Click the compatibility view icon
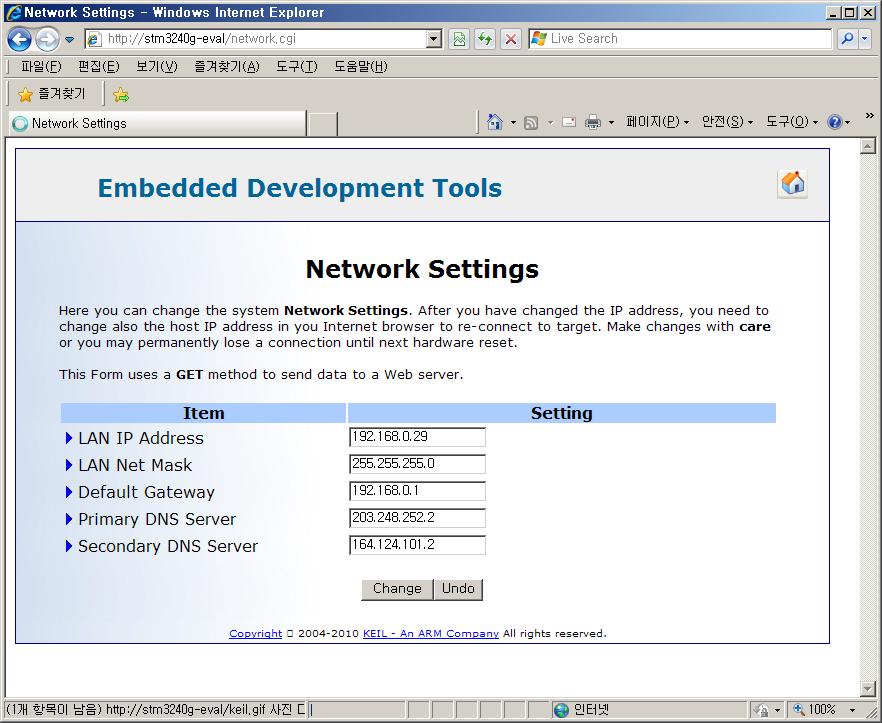Viewport: 882px width, 723px height. [459, 39]
